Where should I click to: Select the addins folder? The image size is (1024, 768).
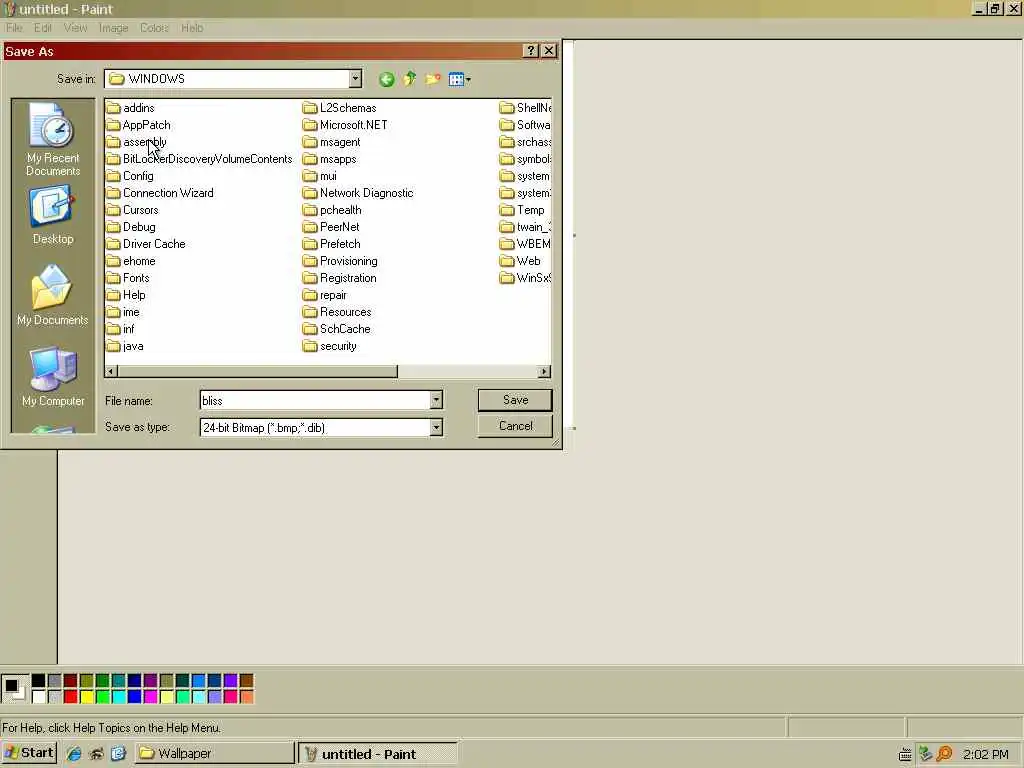coord(131,108)
